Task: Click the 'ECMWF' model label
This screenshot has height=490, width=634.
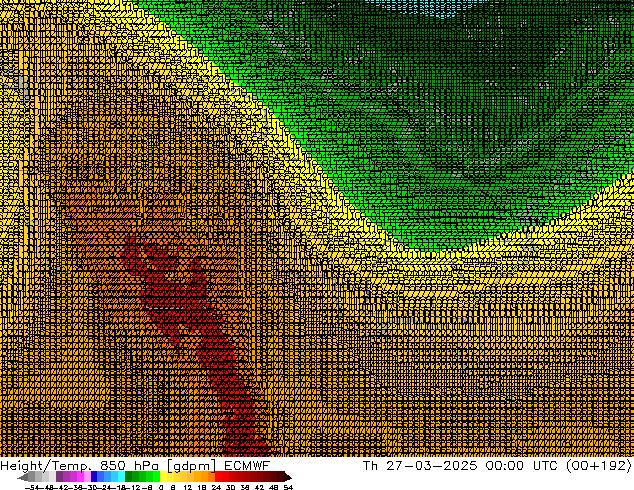Action: coord(246,466)
